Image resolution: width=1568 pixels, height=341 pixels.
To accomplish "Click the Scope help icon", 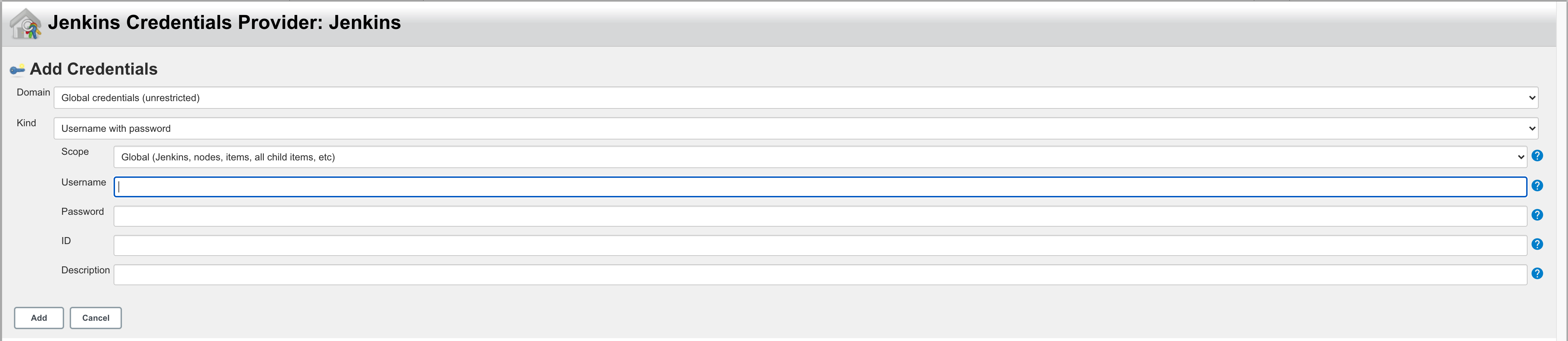I will click(1538, 156).
